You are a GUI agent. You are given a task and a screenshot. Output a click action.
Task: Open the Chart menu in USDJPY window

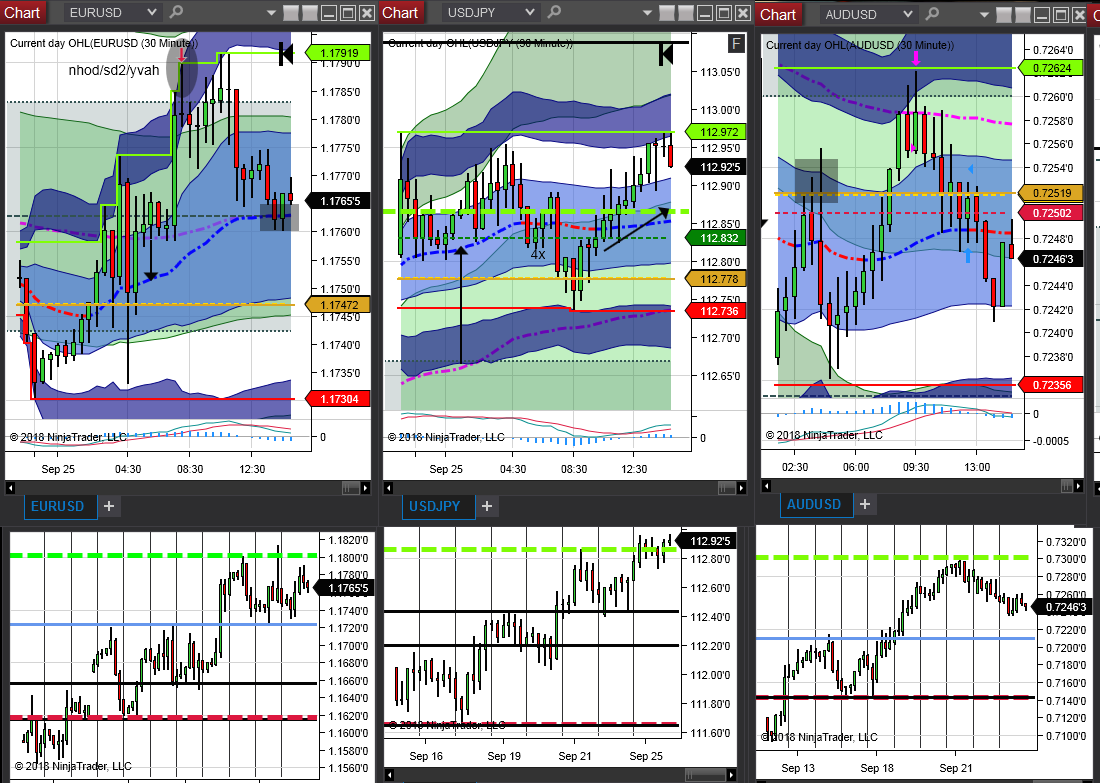point(400,13)
